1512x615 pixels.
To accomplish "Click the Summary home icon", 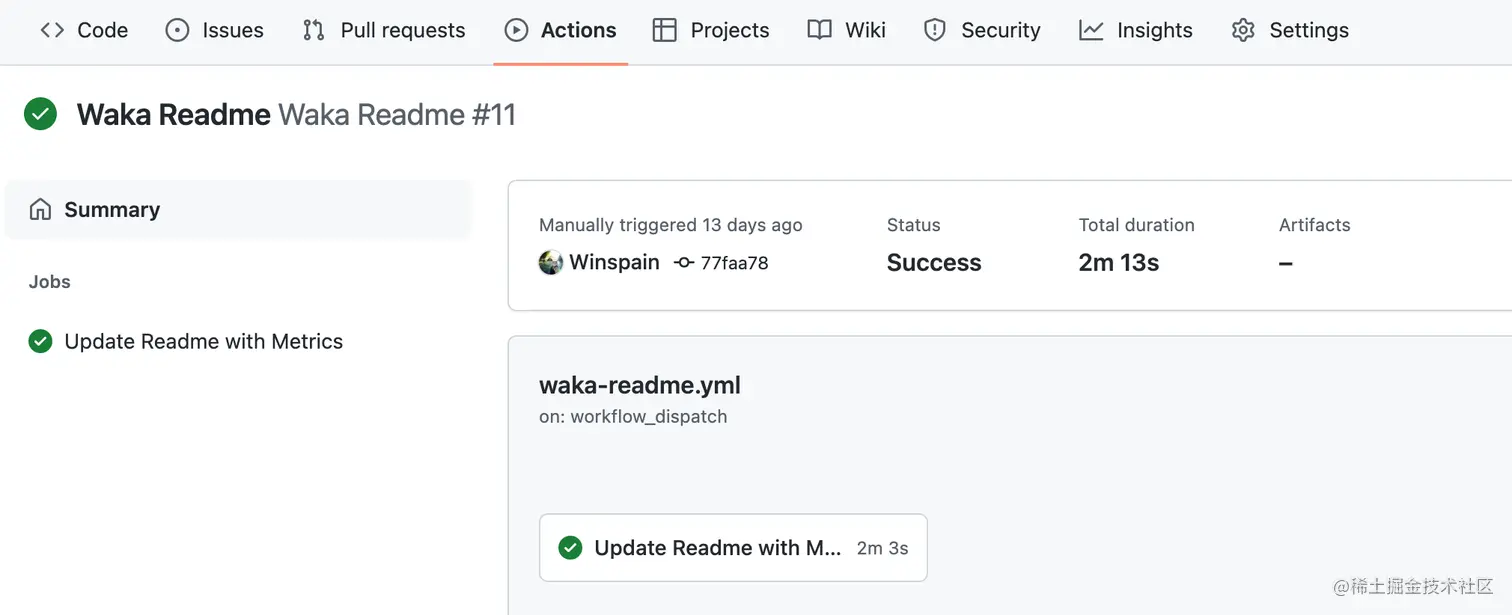I will point(41,210).
